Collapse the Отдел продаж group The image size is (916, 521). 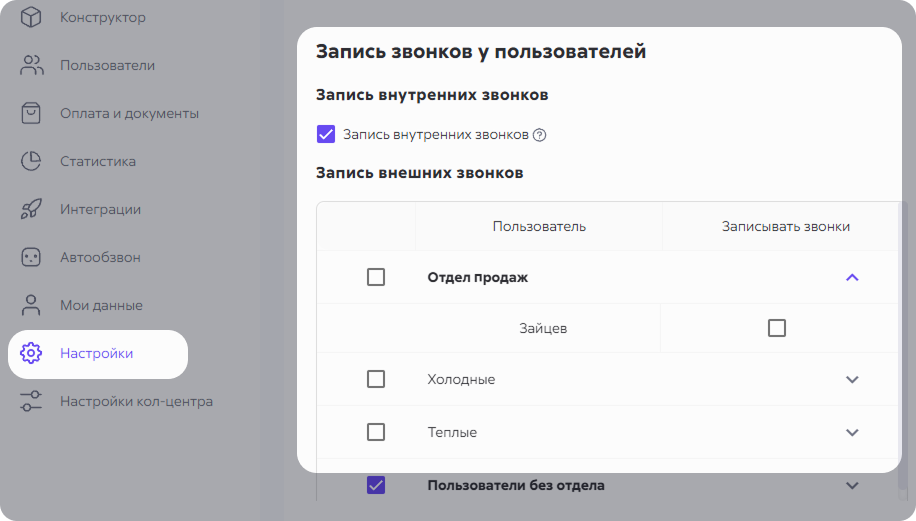pyautogui.click(x=852, y=277)
